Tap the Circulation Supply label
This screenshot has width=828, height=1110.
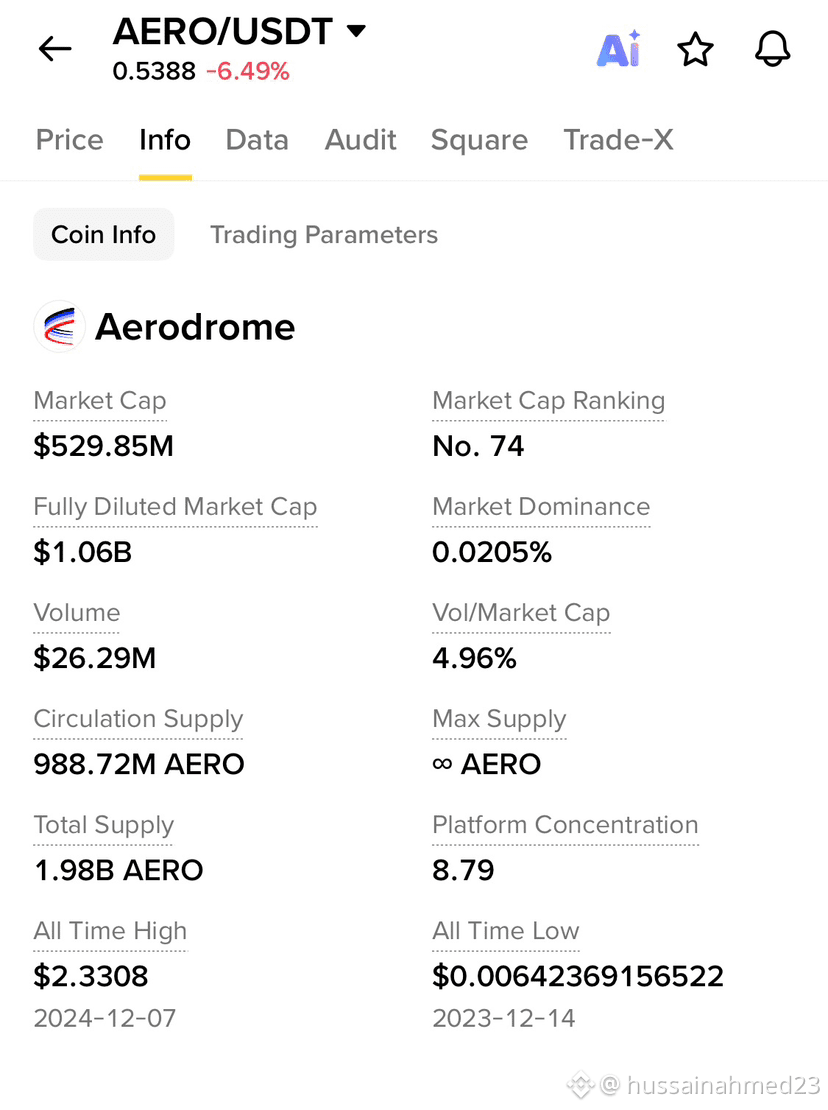(x=138, y=719)
